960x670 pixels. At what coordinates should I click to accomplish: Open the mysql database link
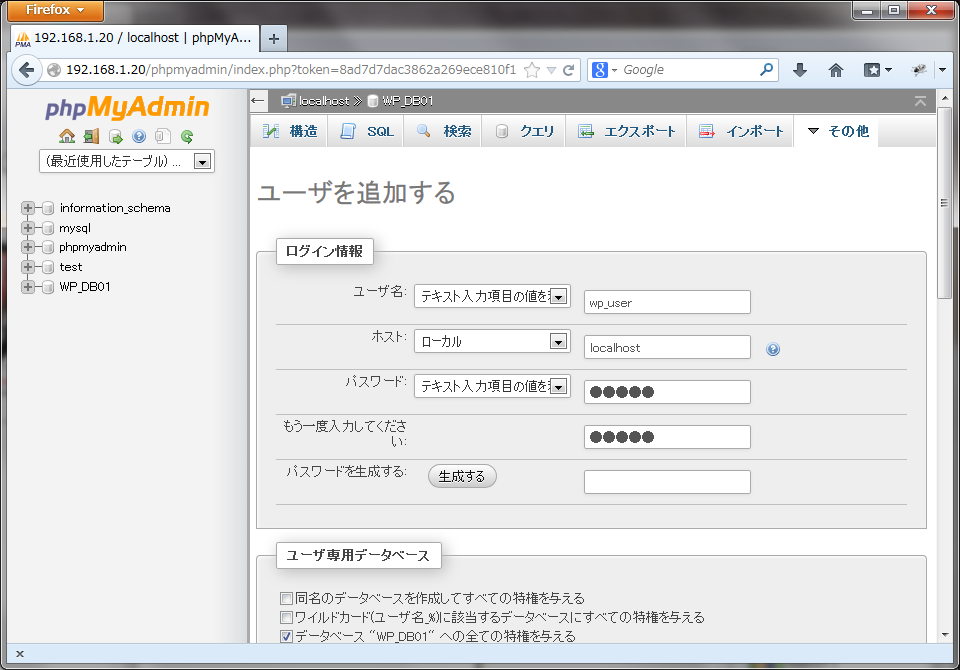[75, 228]
